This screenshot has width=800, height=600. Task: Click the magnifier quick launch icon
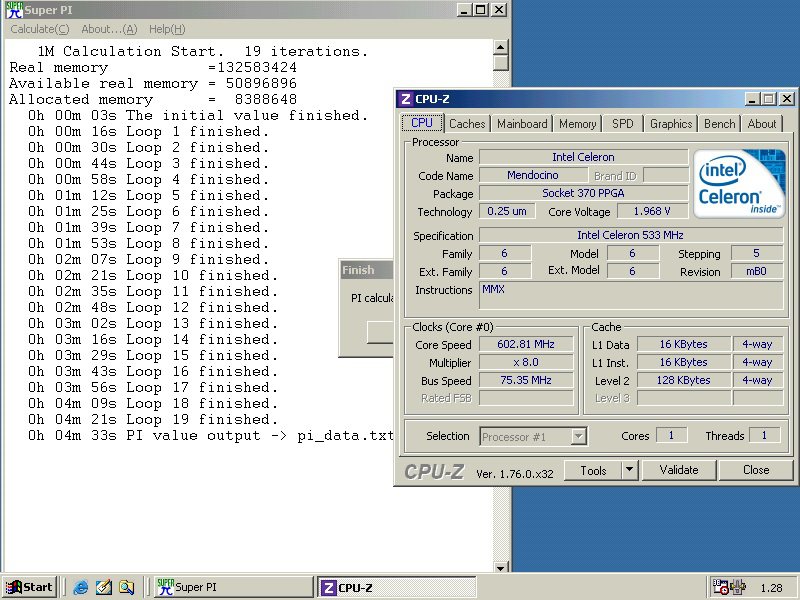click(x=126, y=587)
